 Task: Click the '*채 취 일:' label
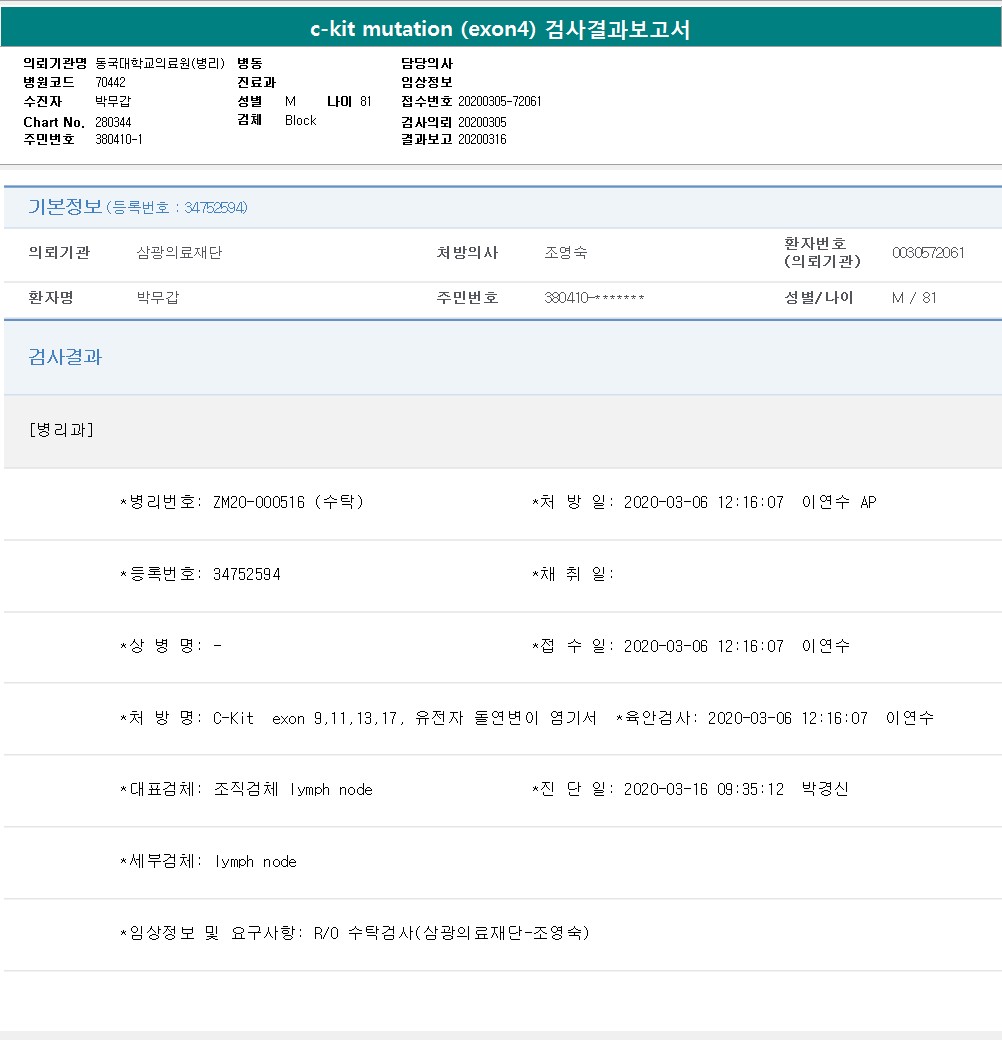click(573, 574)
